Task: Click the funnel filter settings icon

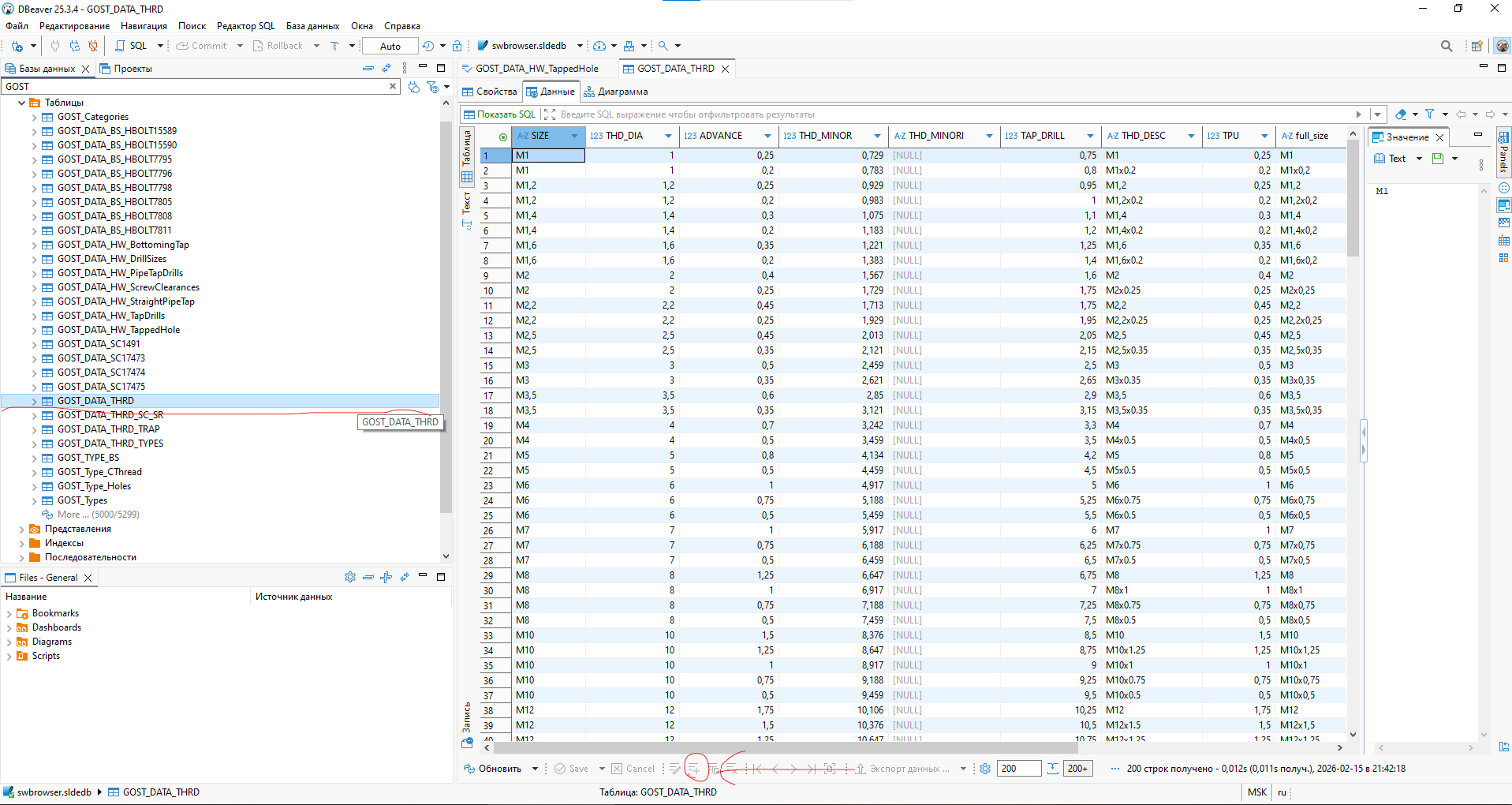Action: 1429,114
